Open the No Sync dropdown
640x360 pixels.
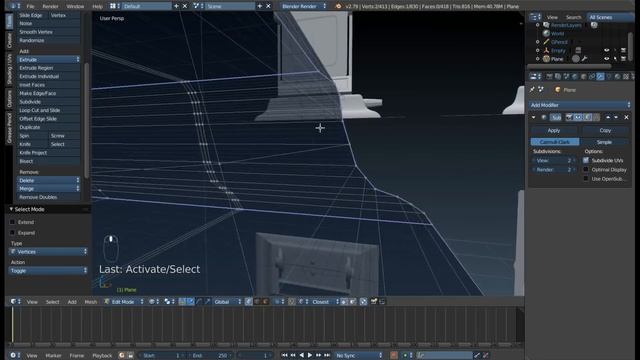(359, 356)
